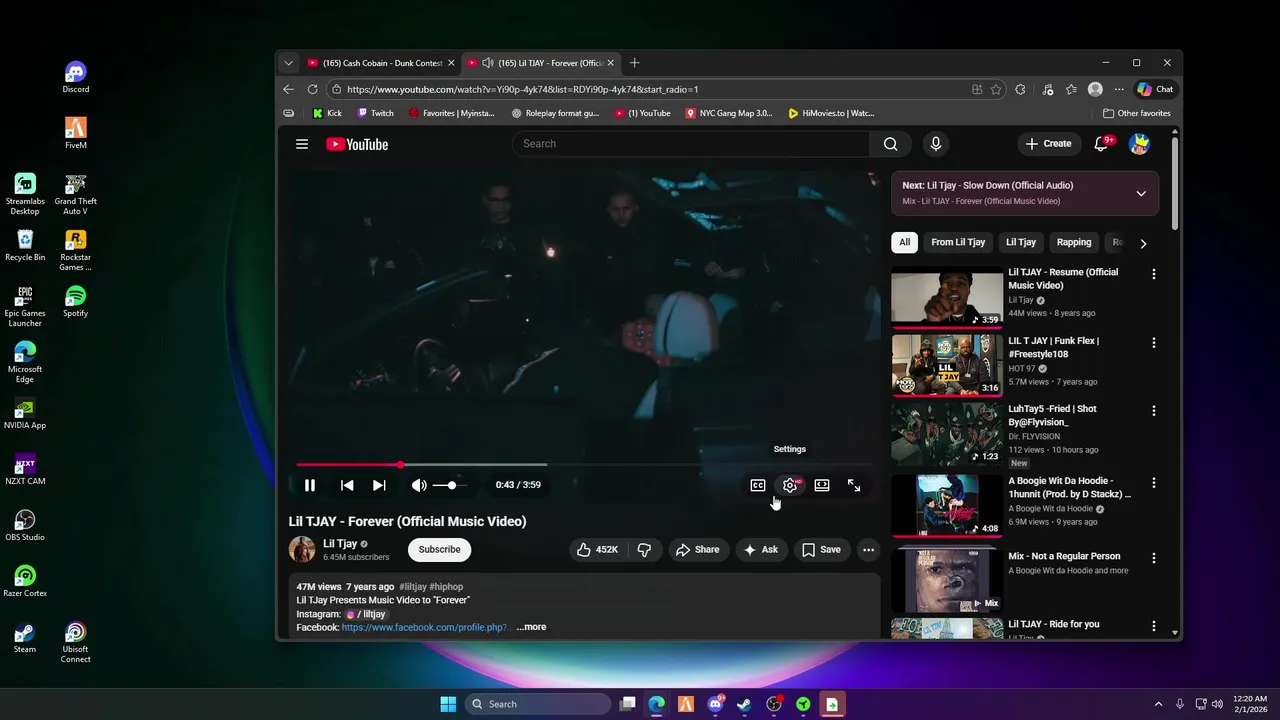Screen dimensions: 1280x720
Task: Open options for A Boogie 1hunnit video
Action: 1154,483
